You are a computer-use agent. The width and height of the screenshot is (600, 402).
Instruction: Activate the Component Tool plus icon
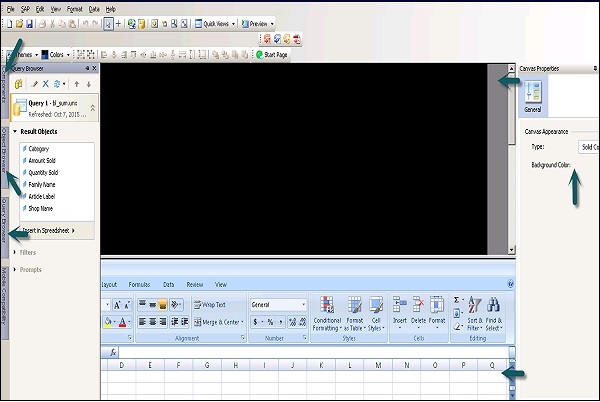point(118,24)
